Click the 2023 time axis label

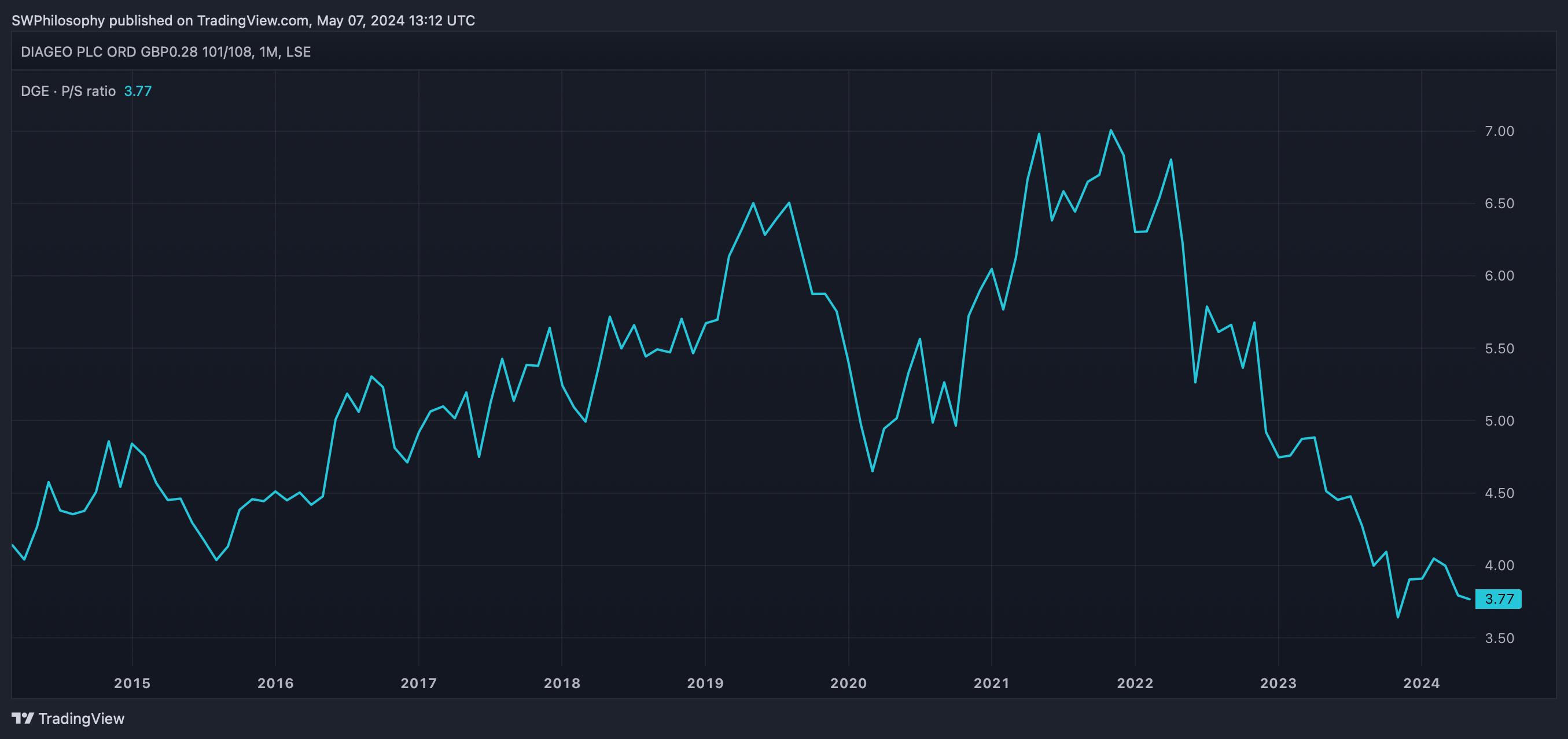coord(1278,683)
